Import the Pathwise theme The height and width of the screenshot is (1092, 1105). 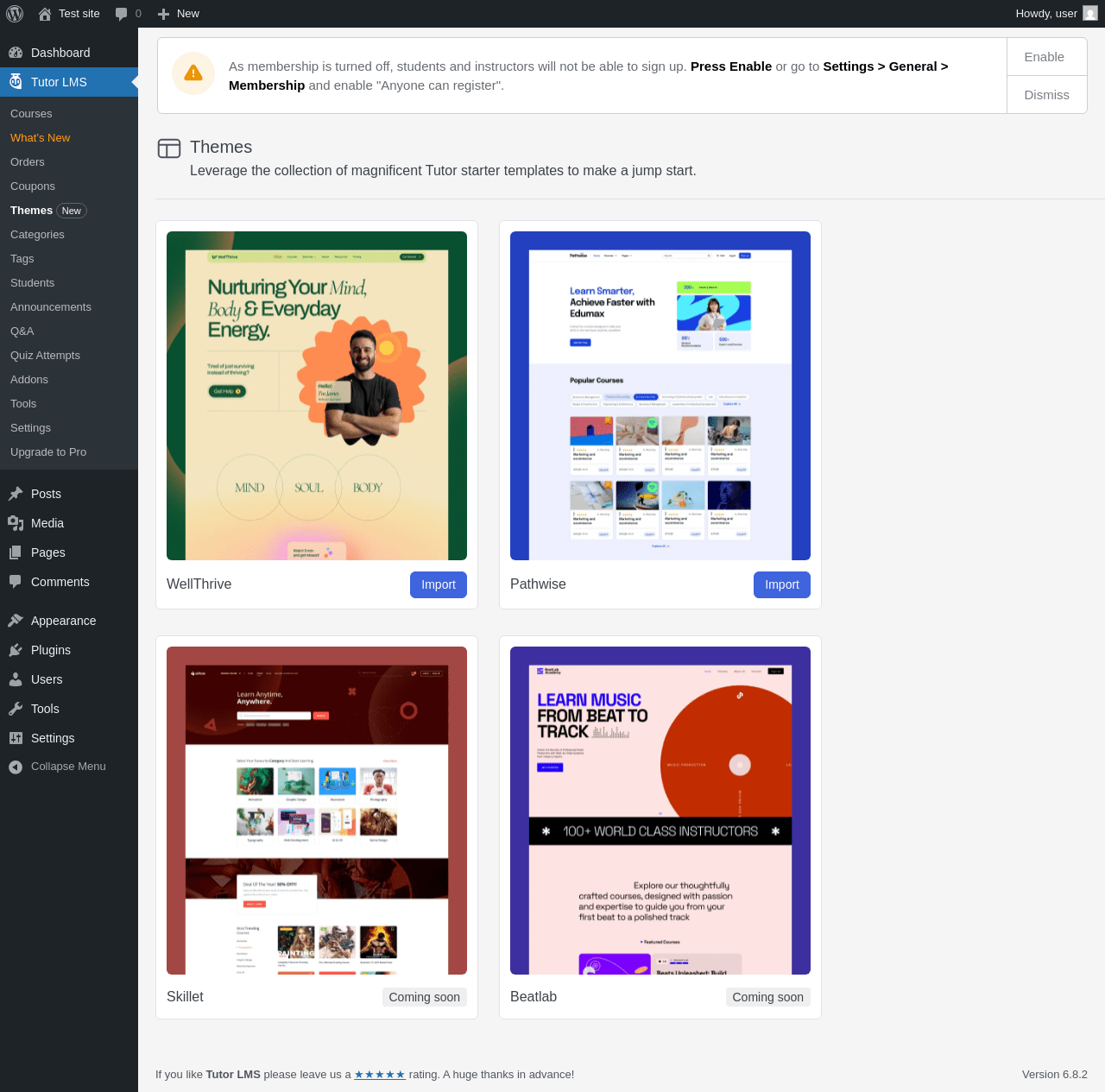pos(782,584)
